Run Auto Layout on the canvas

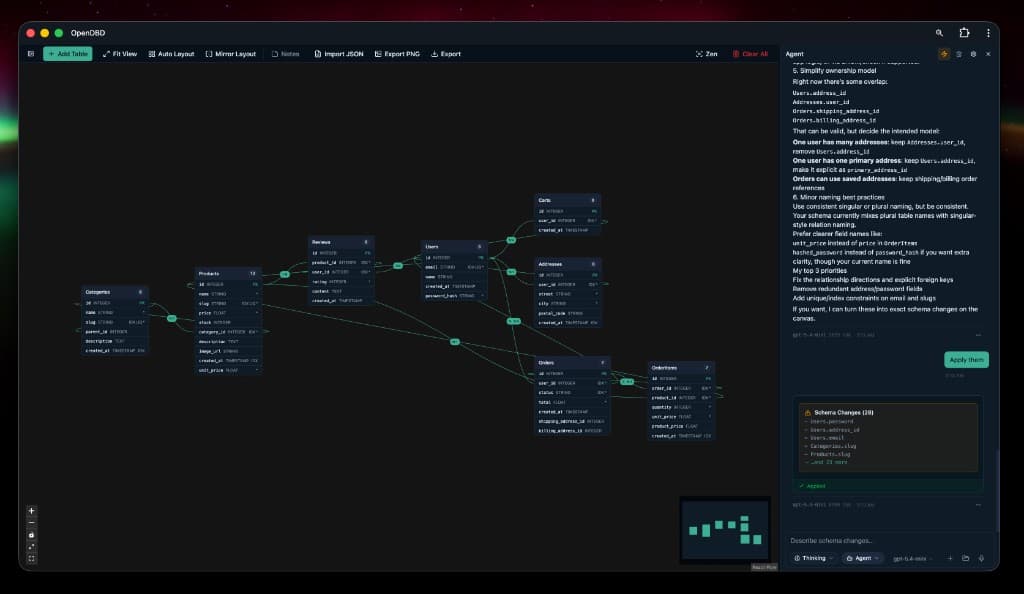point(171,54)
